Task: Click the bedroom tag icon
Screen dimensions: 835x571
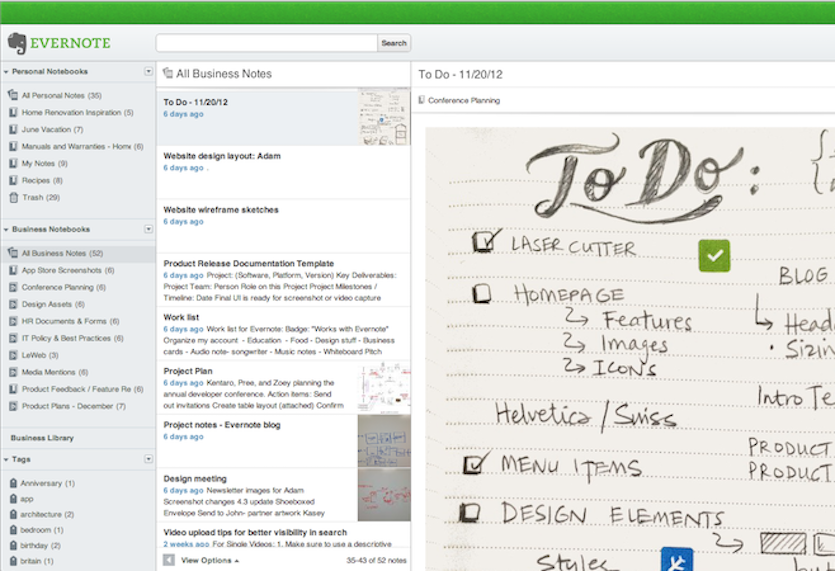Action: [x=13, y=529]
